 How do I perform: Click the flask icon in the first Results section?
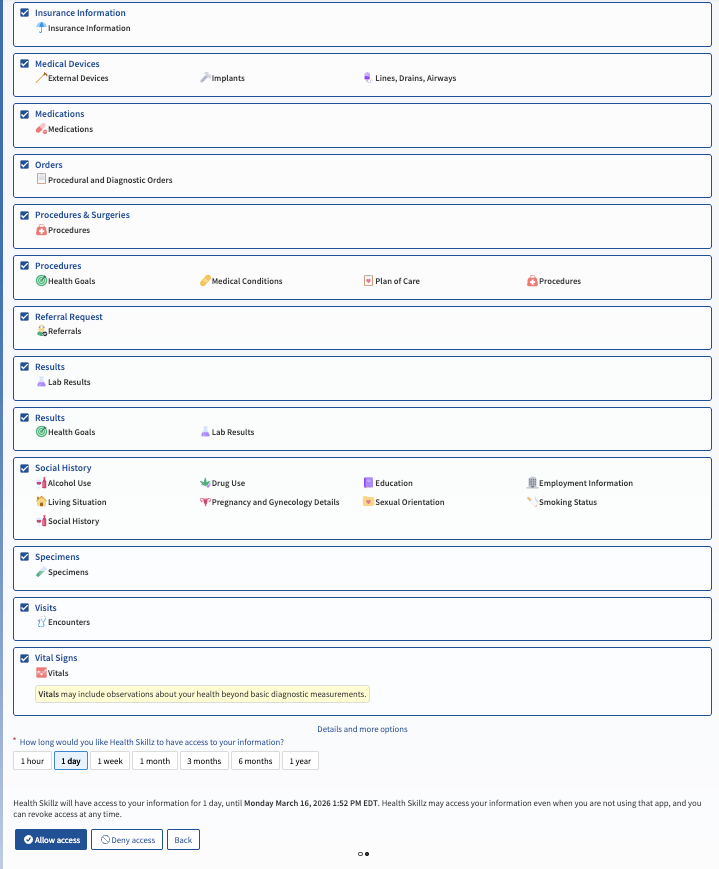(x=41, y=382)
